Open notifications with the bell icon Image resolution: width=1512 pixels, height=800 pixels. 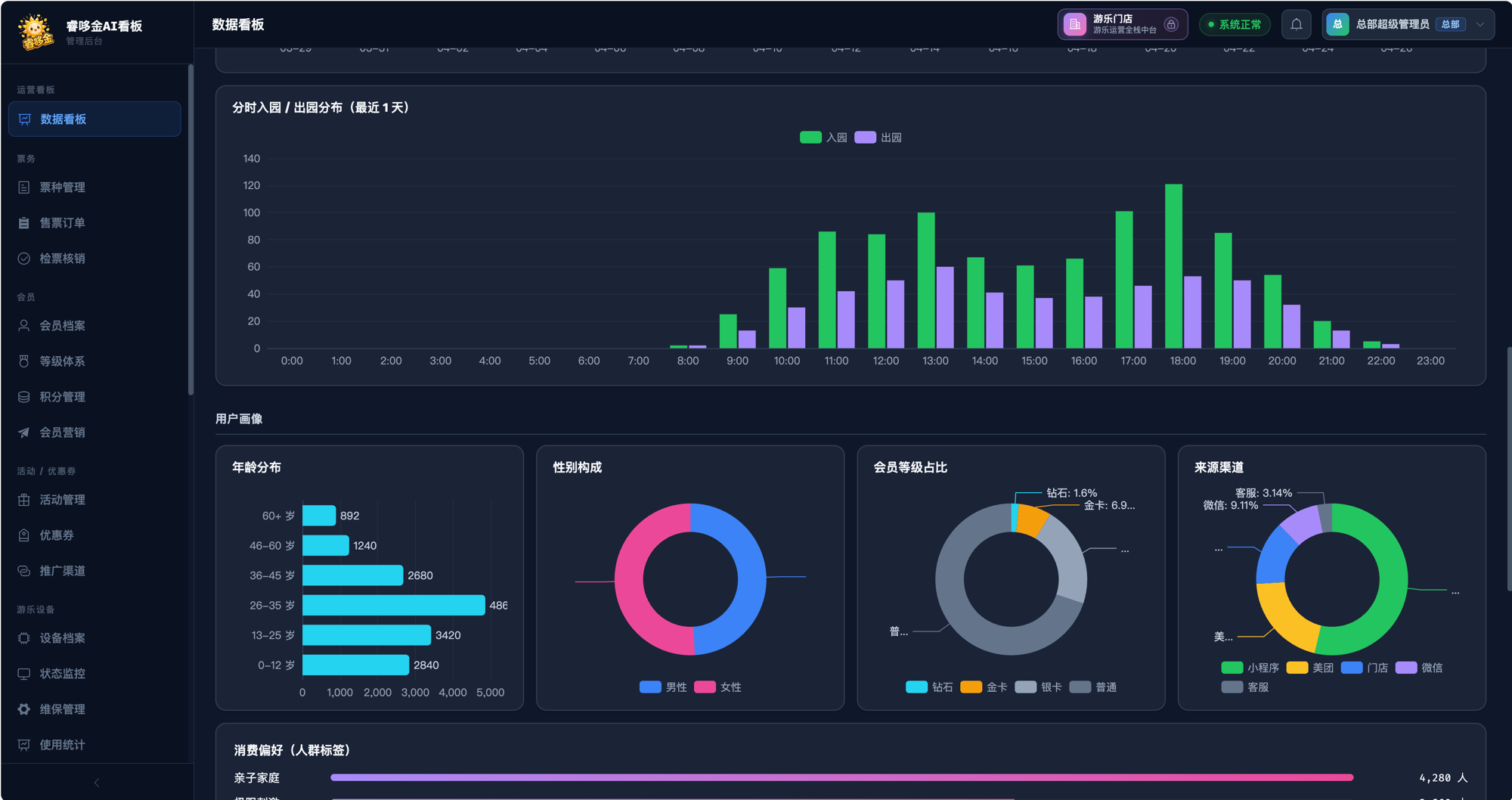(x=1297, y=24)
